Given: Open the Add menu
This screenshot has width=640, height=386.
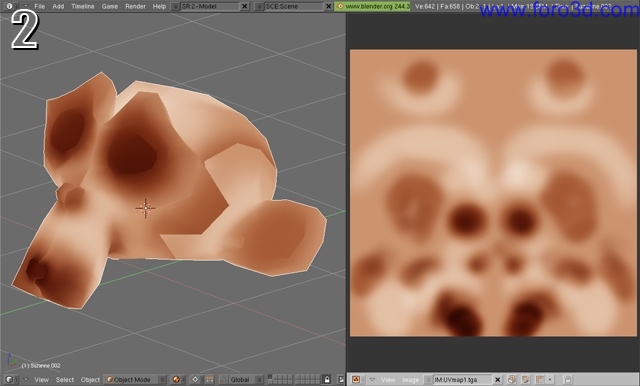Looking at the screenshot, I should tap(58, 6).
